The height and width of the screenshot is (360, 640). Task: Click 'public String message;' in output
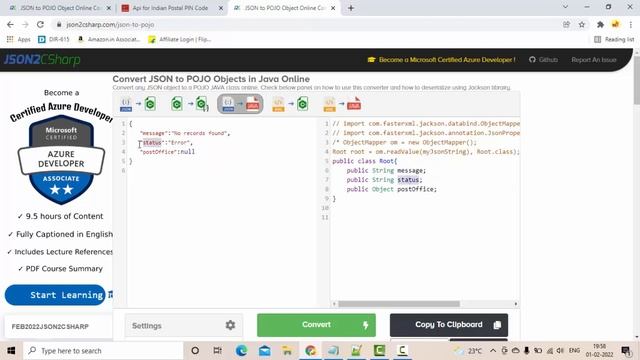point(386,171)
